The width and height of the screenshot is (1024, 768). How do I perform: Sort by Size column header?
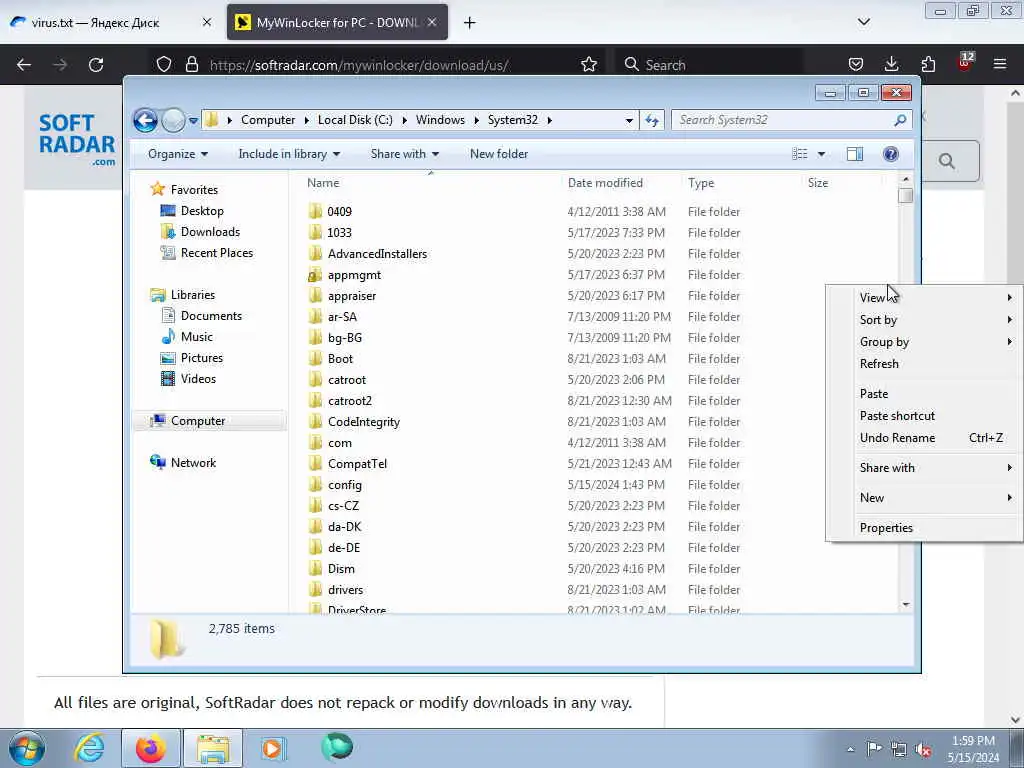(x=818, y=183)
